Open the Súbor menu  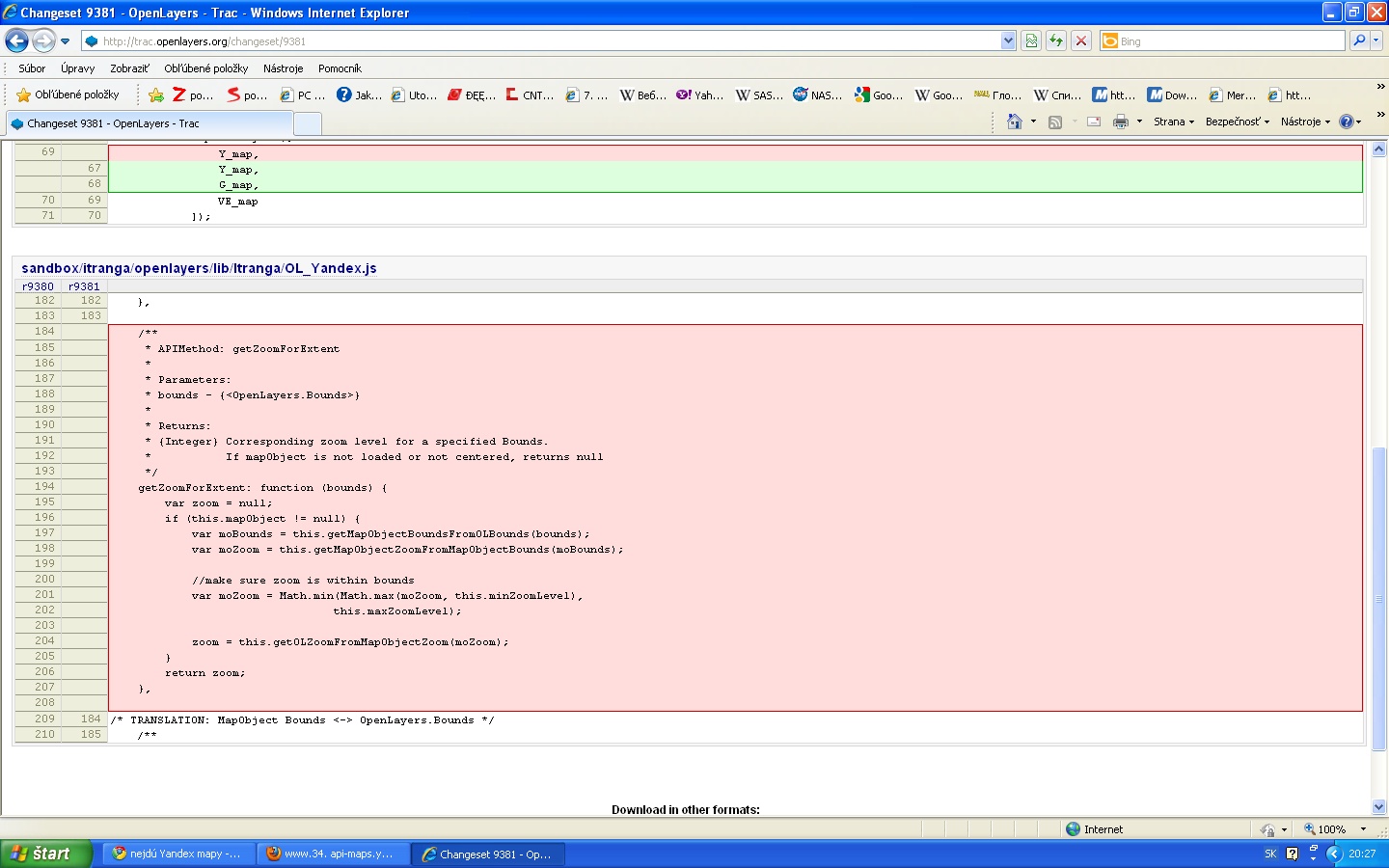[32, 68]
